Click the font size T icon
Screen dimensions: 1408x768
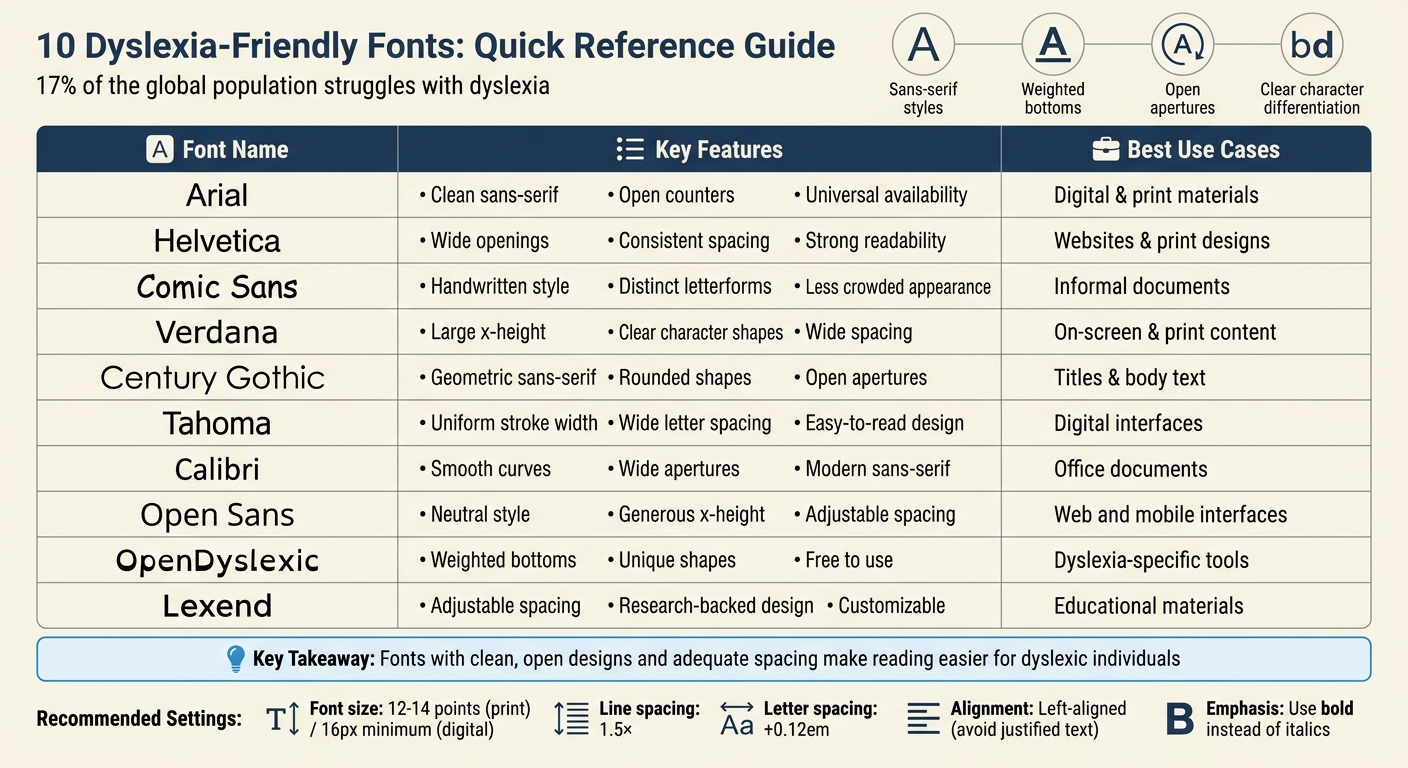pyautogui.click(x=283, y=719)
